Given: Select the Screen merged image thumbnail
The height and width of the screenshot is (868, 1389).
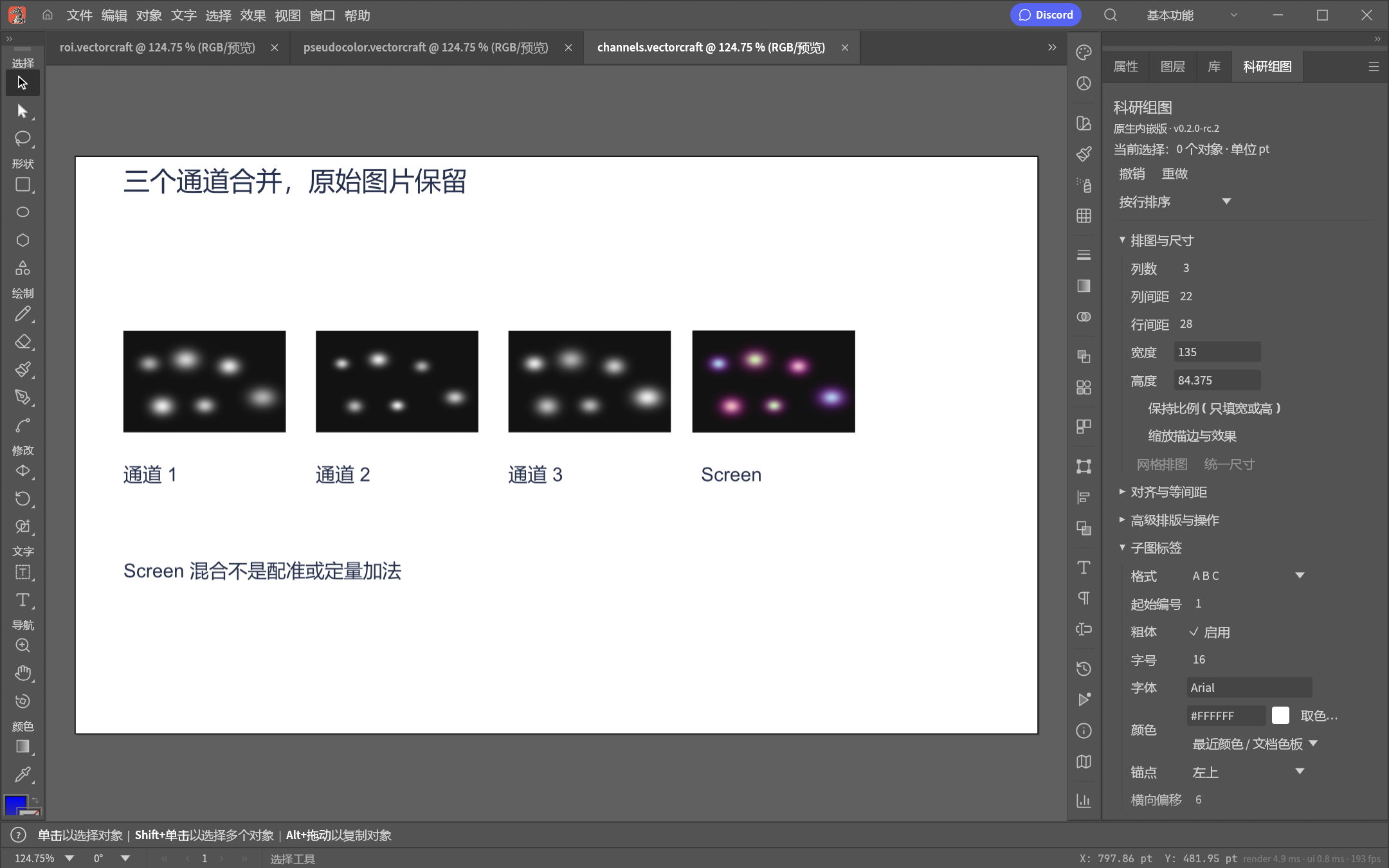Looking at the screenshot, I should coord(774,381).
